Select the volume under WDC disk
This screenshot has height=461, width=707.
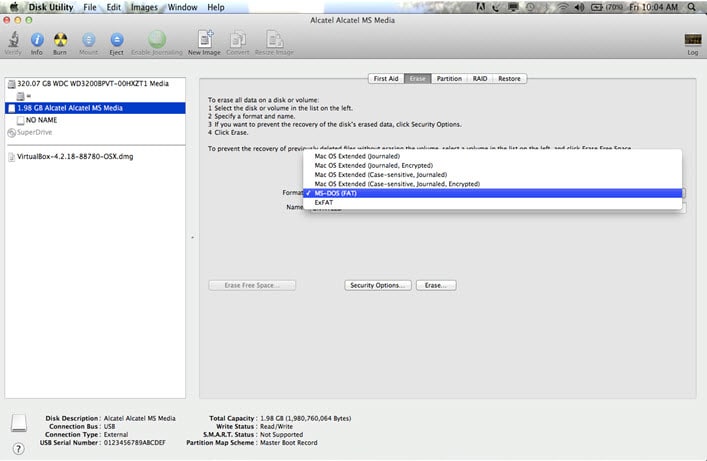pyautogui.click(x=95, y=96)
